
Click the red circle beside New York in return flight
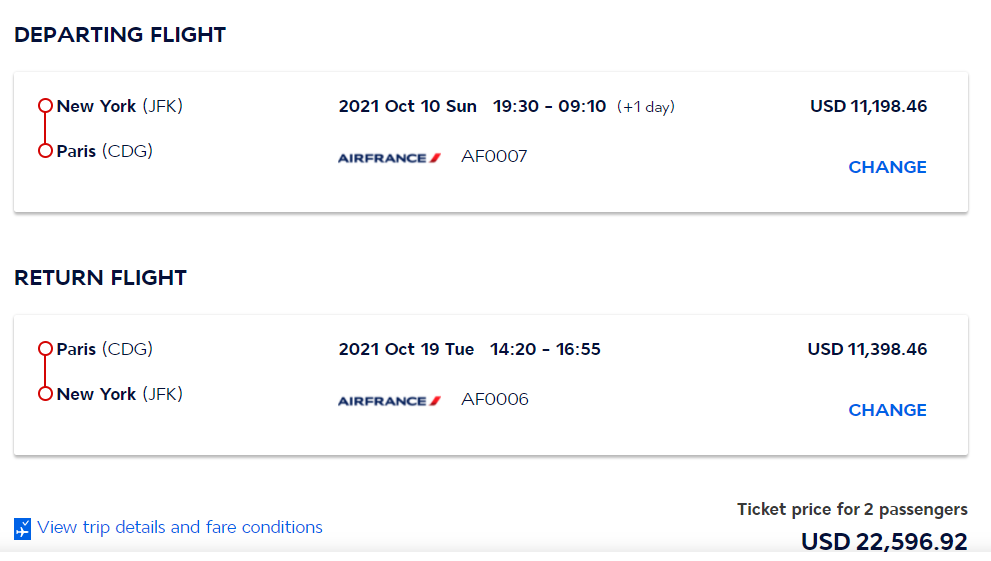tap(45, 394)
